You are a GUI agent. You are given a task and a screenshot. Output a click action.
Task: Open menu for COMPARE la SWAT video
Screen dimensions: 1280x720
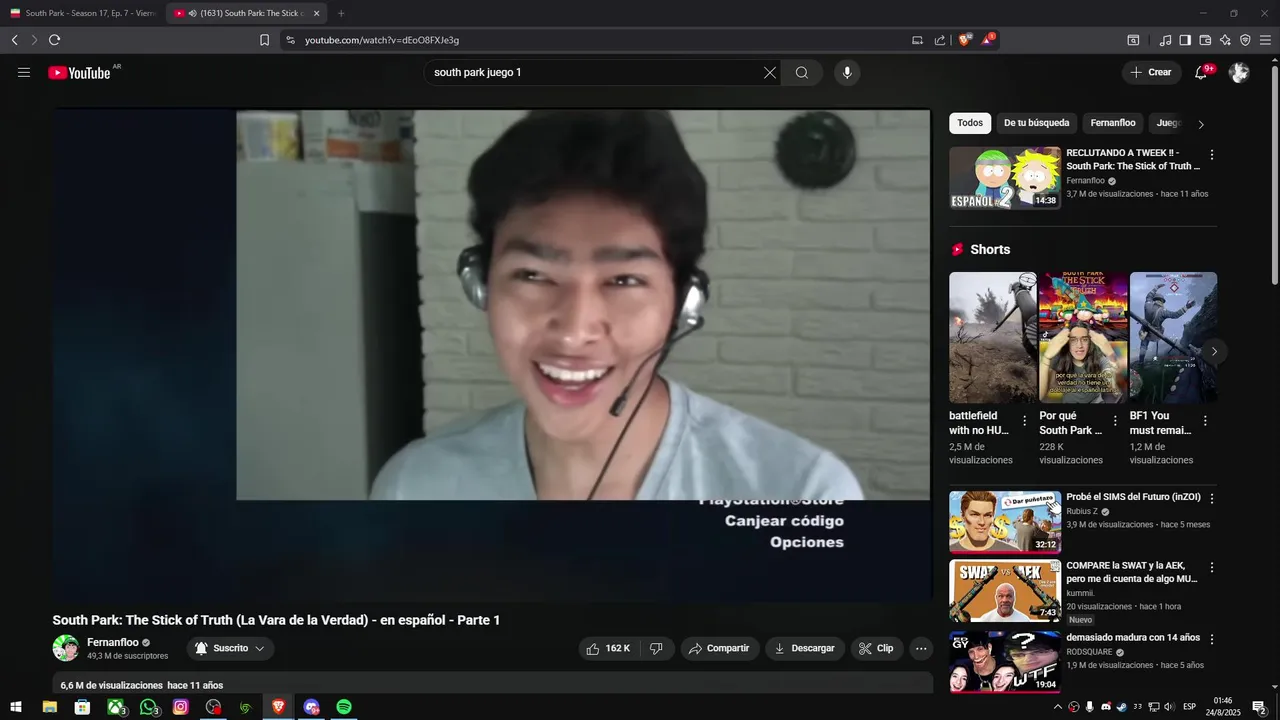click(x=1212, y=567)
